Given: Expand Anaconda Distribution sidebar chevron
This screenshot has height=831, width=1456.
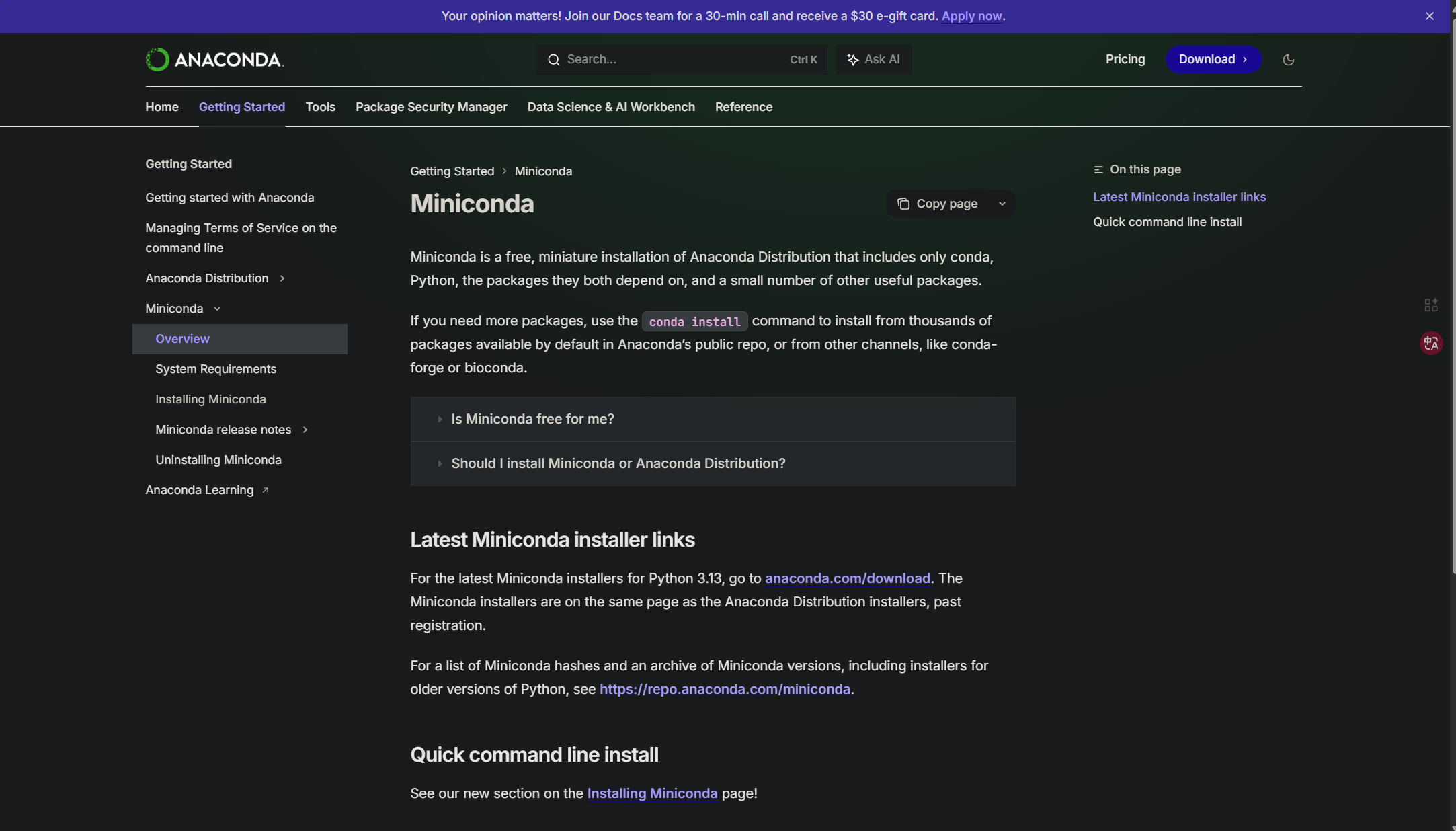Looking at the screenshot, I should [282, 278].
